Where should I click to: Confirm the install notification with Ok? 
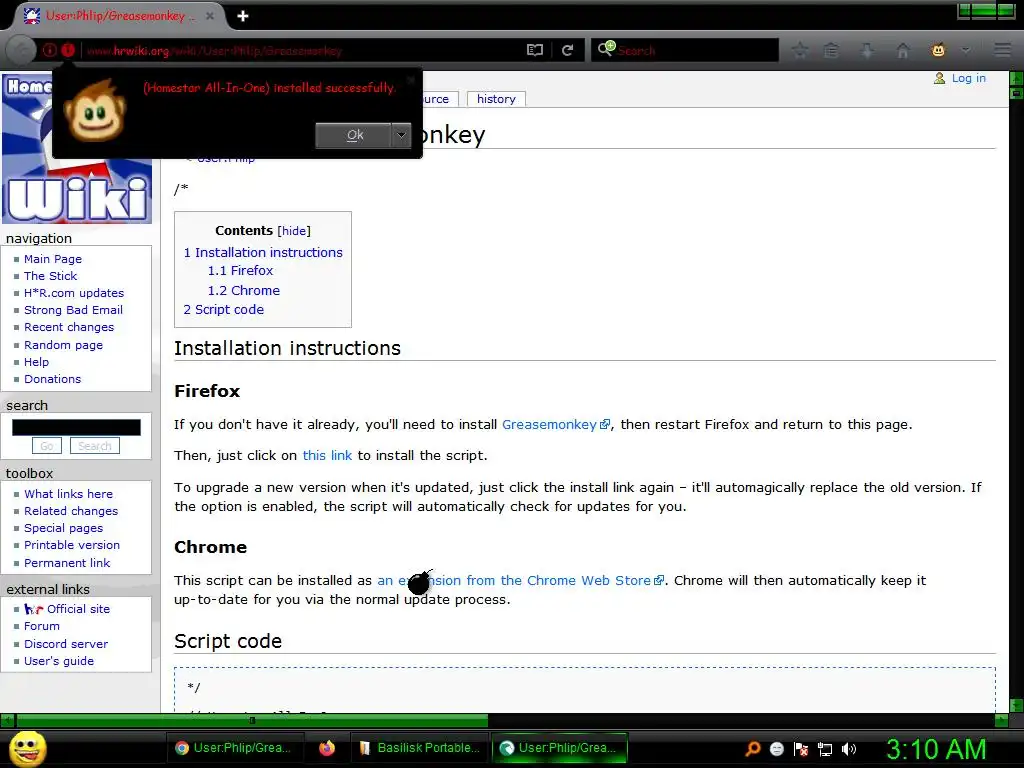[x=354, y=135]
